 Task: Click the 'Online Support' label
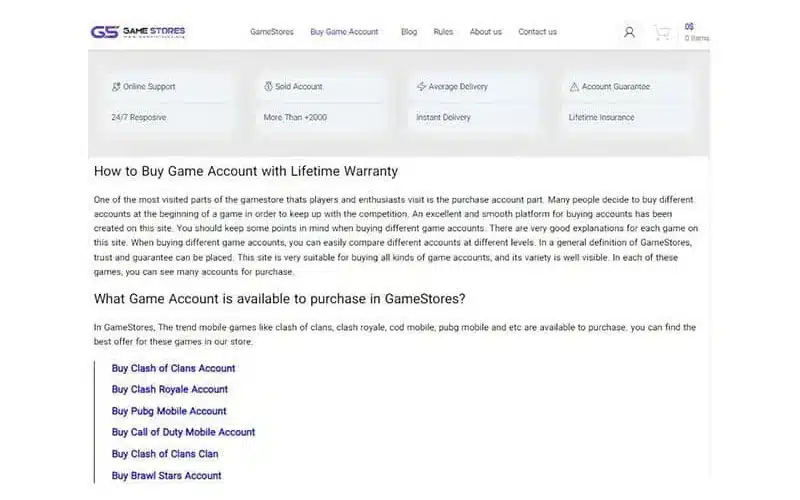click(x=149, y=87)
